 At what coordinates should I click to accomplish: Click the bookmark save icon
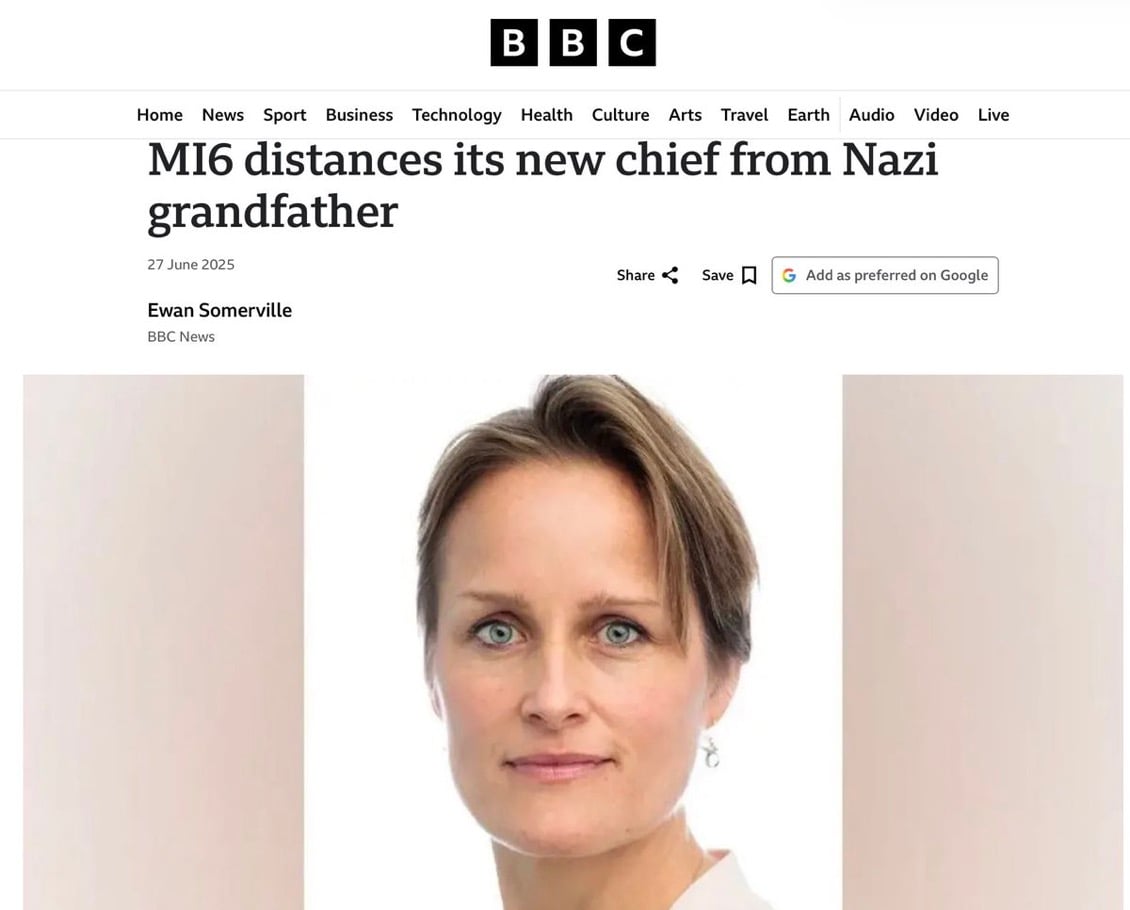(749, 275)
